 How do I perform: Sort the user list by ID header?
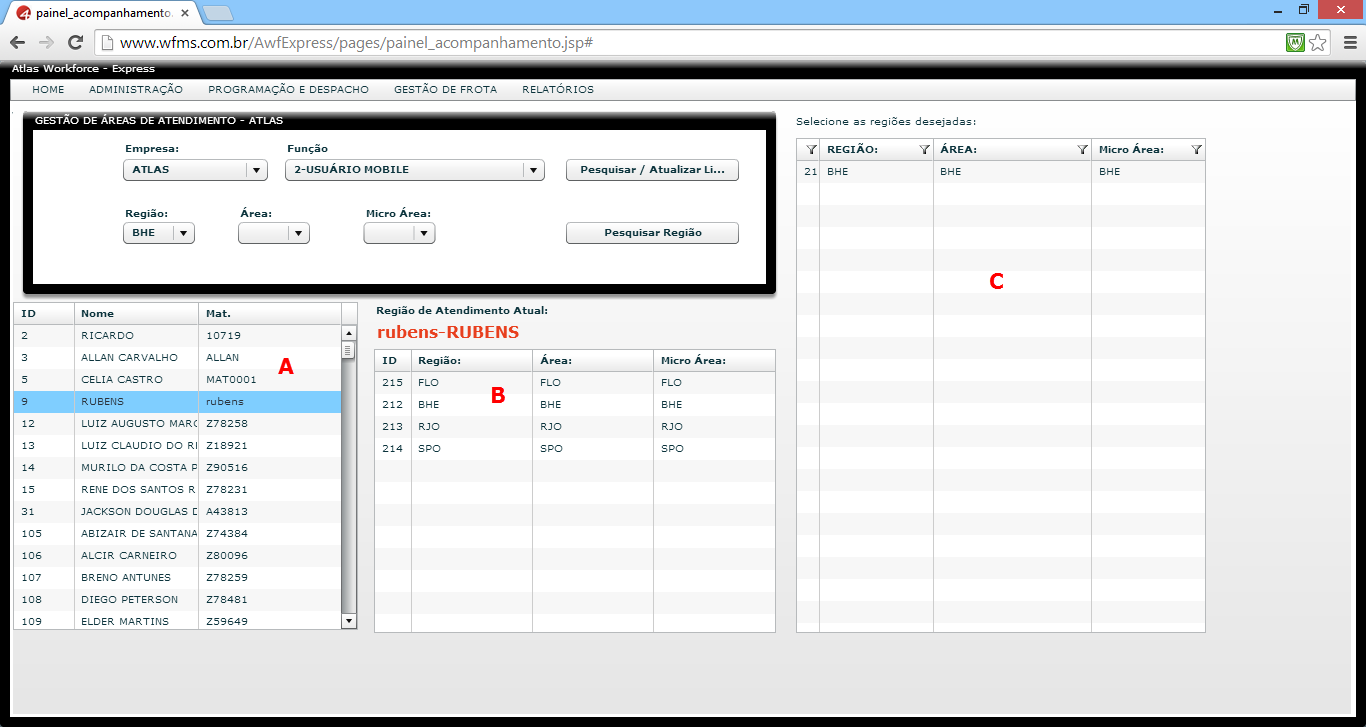click(x=44, y=314)
